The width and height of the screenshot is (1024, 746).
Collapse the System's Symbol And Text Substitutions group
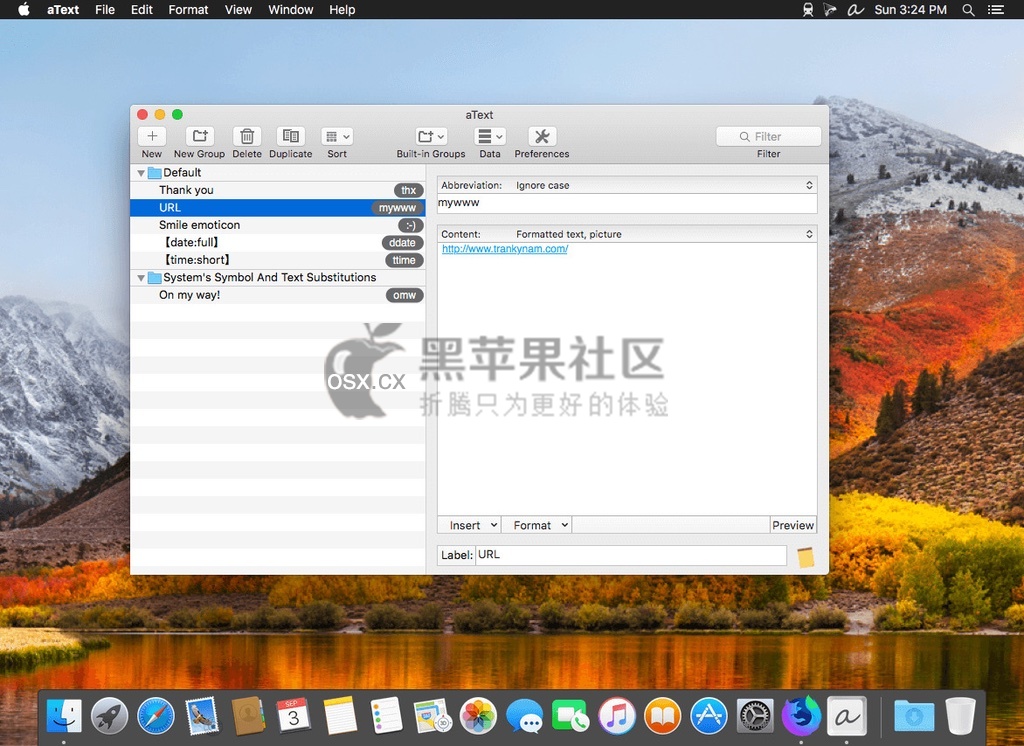click(x=140, y=278)
